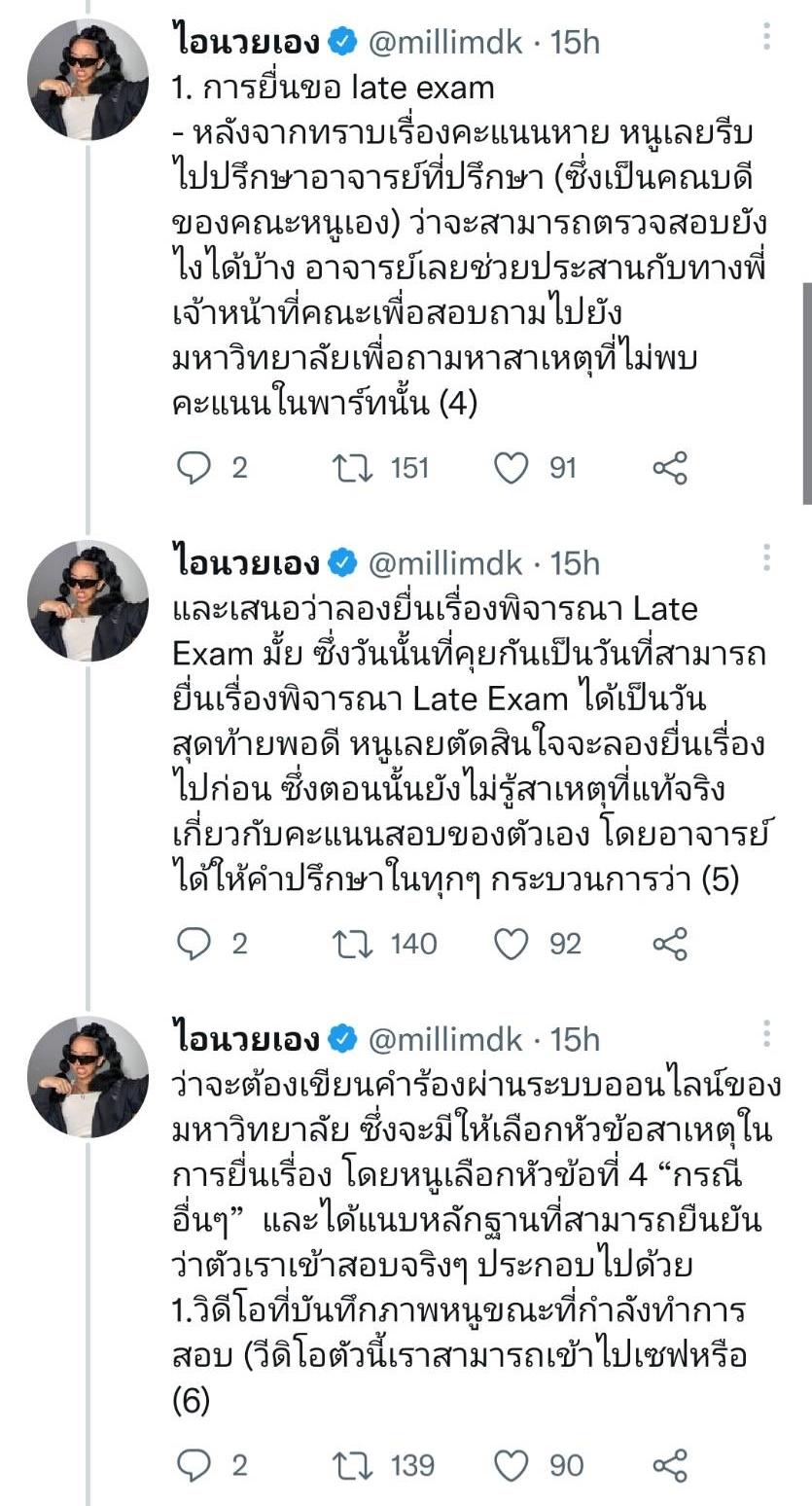812x1506 pixels.
Task: Open more options menu on first tweet
Action: pos(767,37)
